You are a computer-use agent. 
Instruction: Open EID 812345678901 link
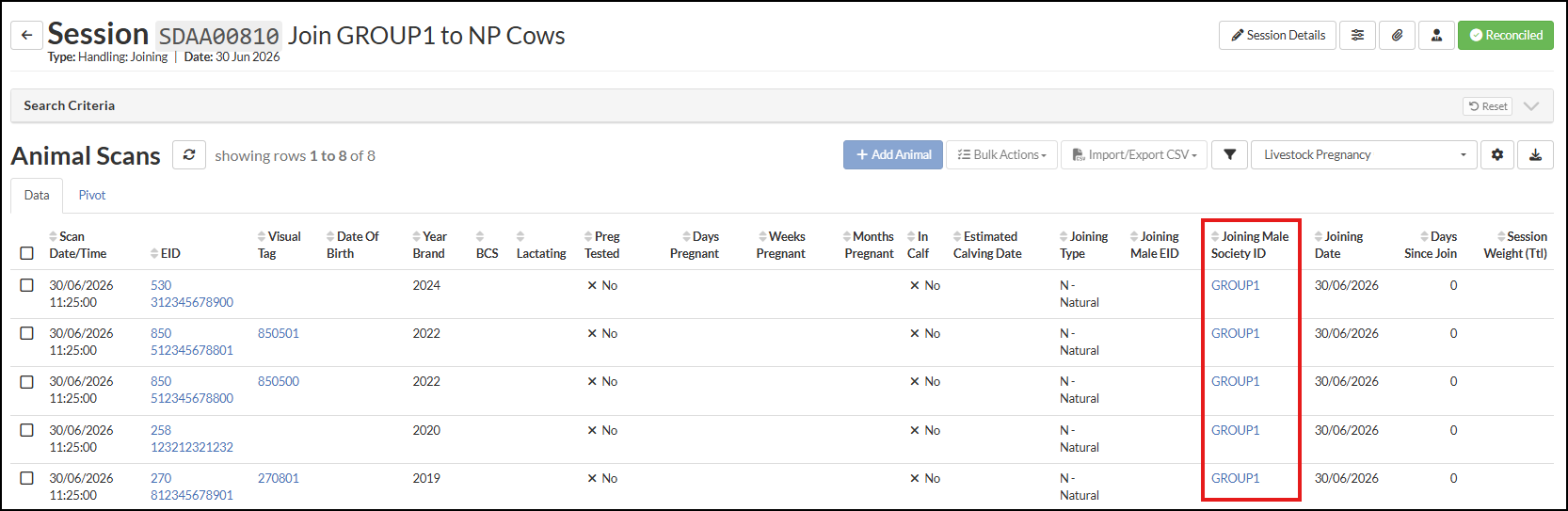pyautogui.click(x=192, y=495)
